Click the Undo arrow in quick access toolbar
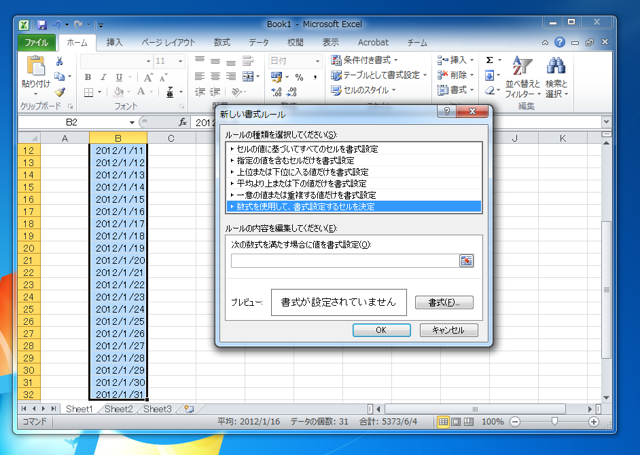 click(x=57, y=25)
